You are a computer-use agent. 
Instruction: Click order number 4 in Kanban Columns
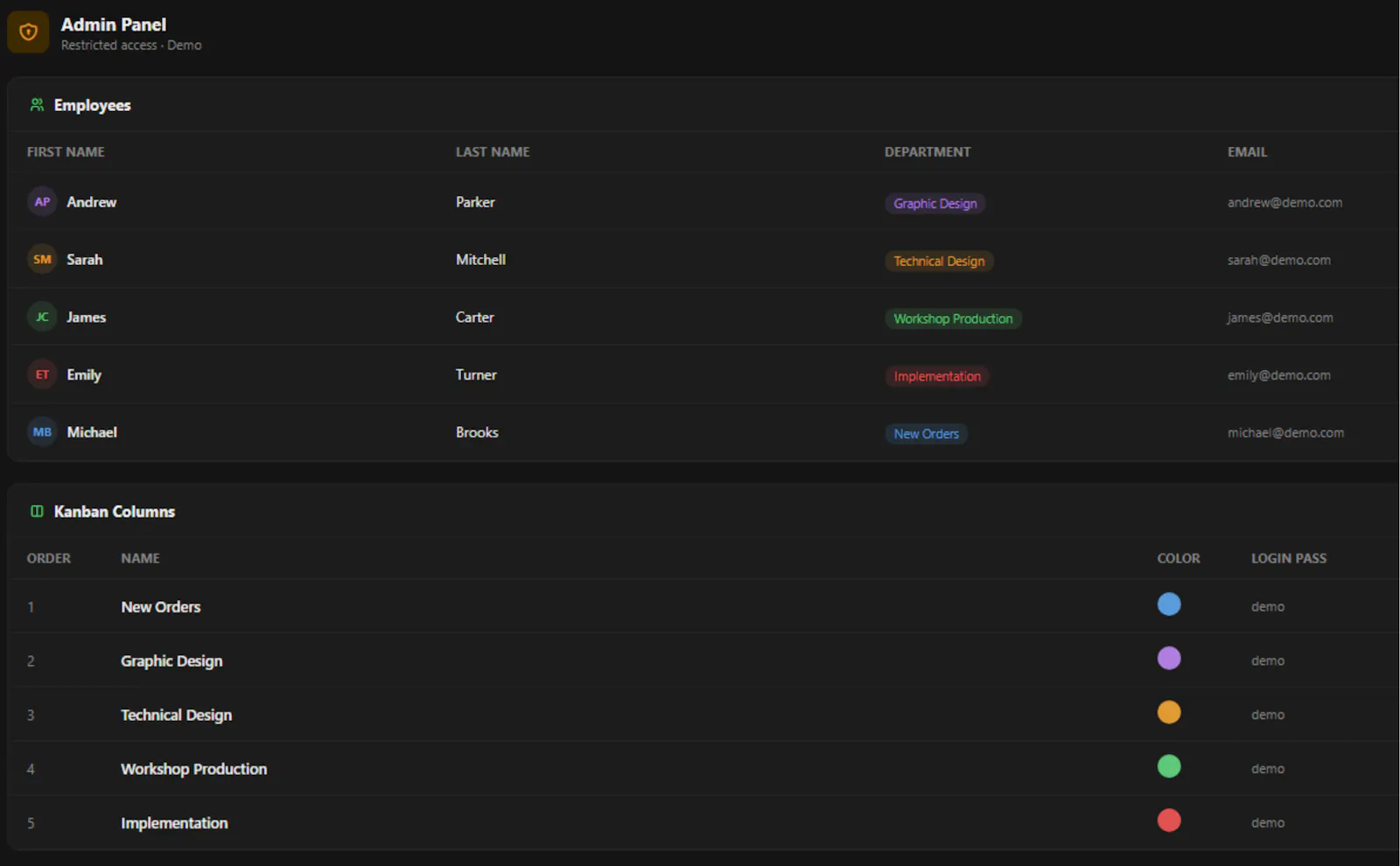click(31, 770)
